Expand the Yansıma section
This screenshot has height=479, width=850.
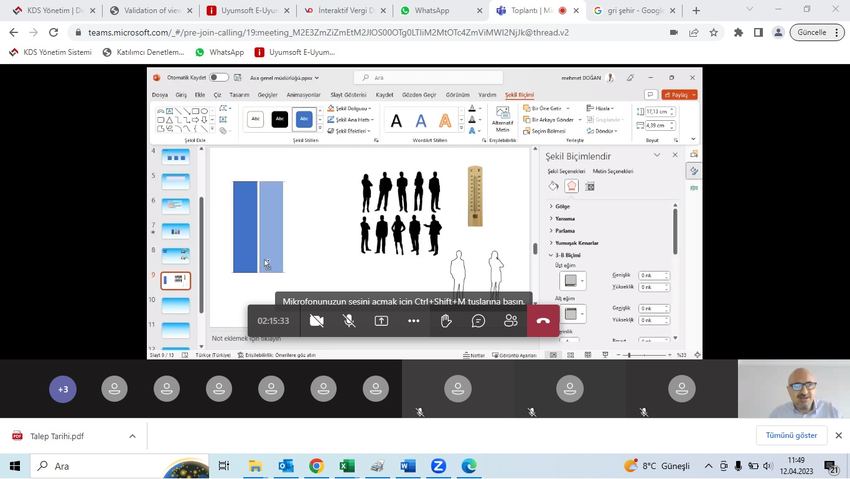point(563,219)
